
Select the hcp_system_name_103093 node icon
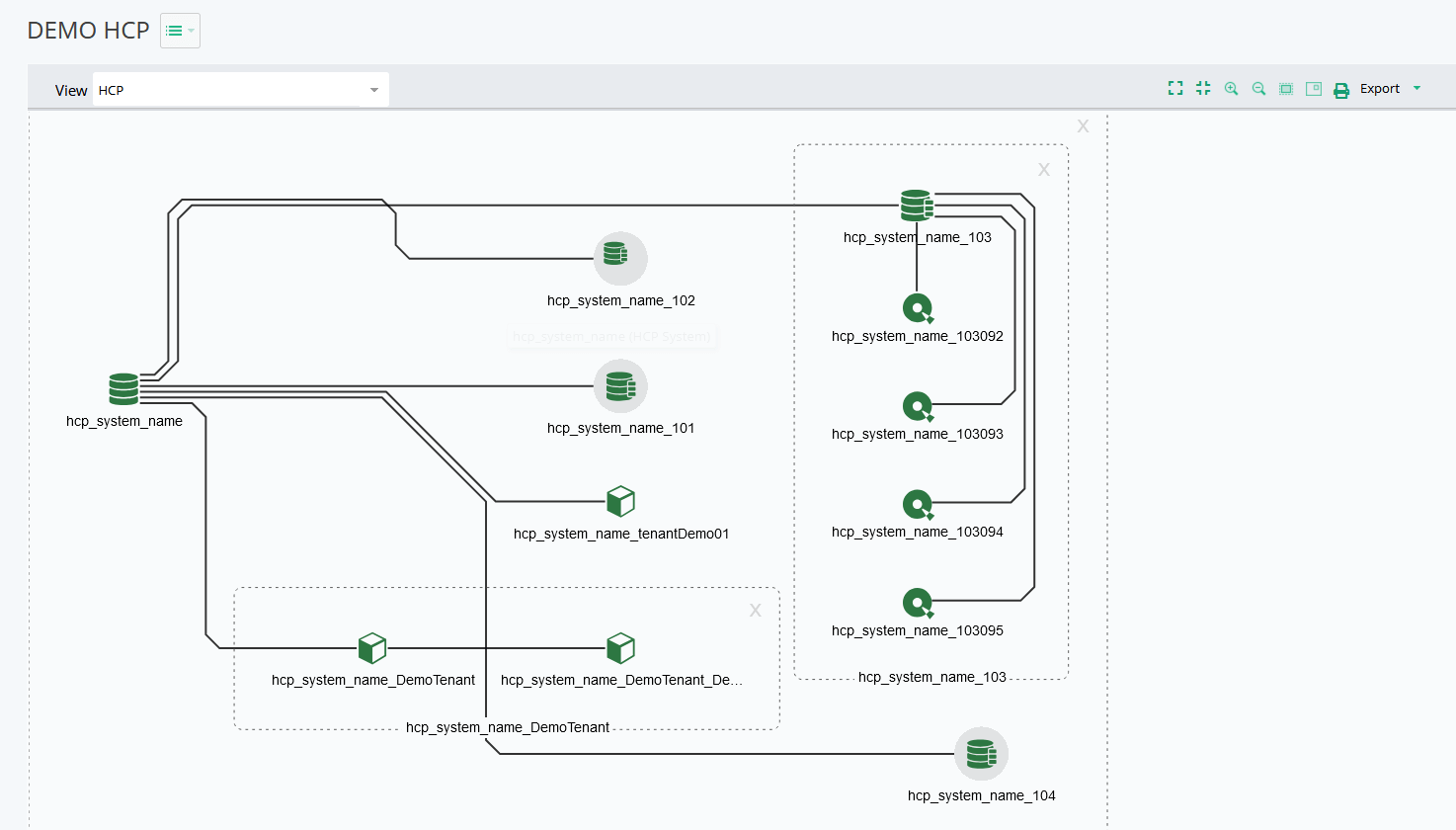pos(918,406)
